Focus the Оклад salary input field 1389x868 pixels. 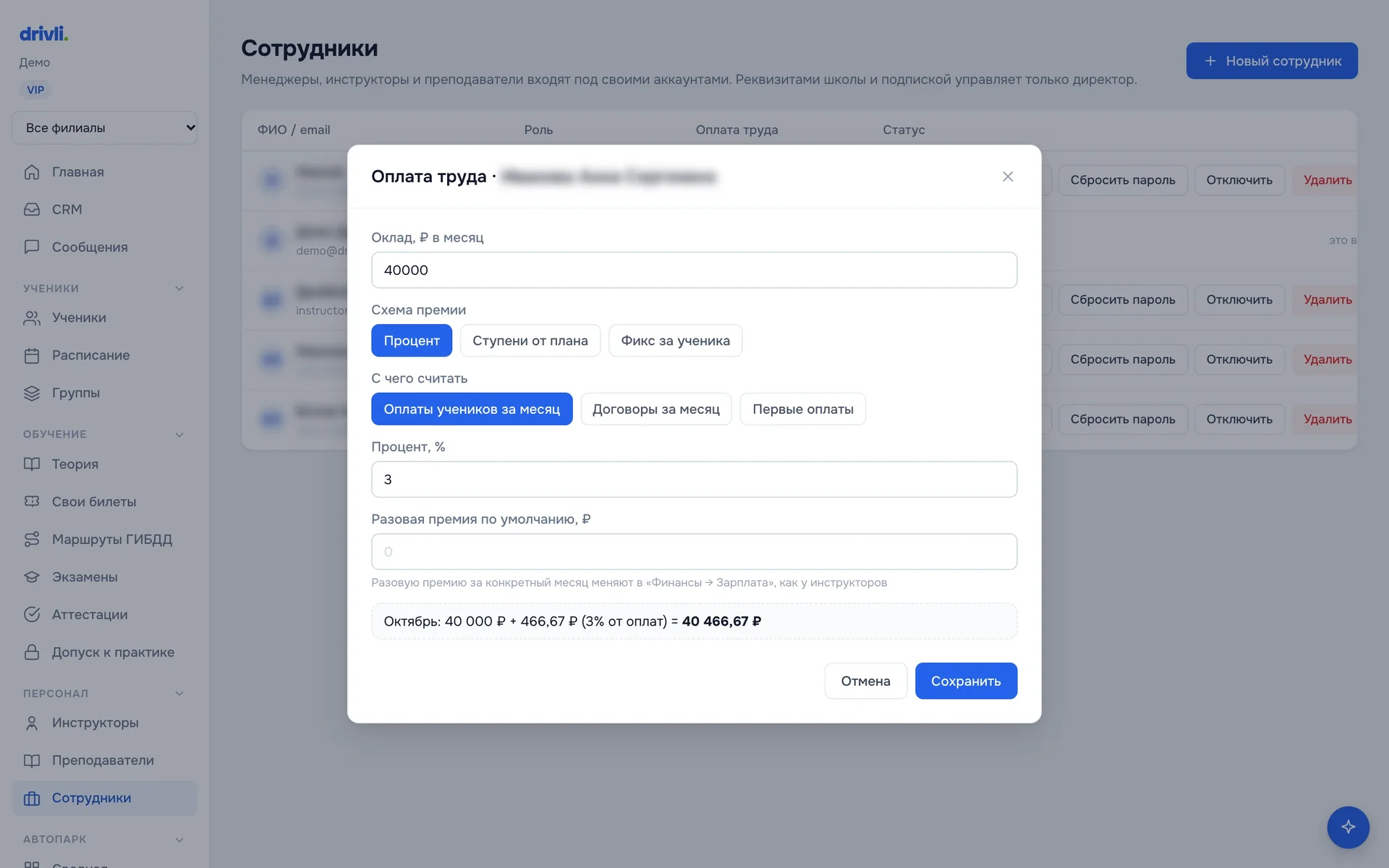point(694,270)
